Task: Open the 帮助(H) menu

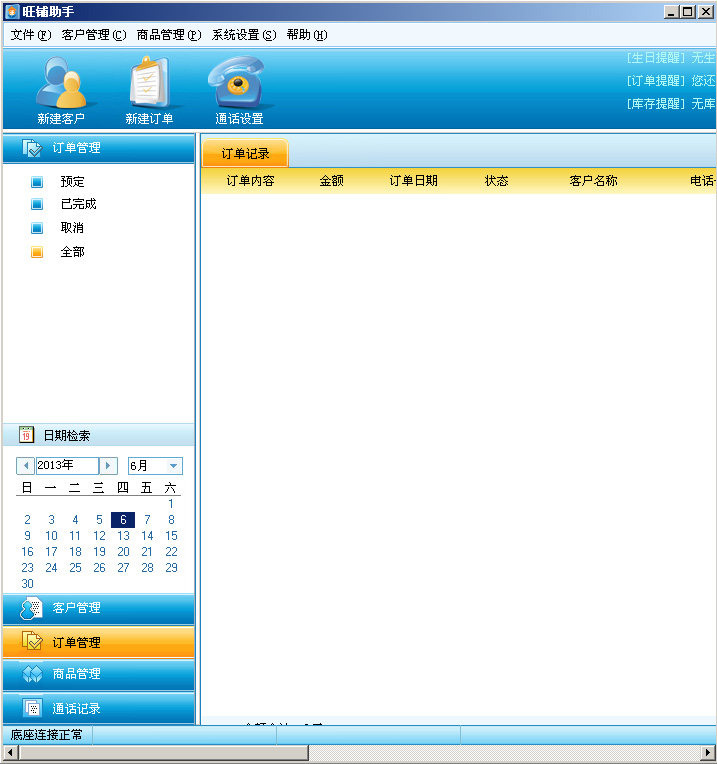Action: 307,35
